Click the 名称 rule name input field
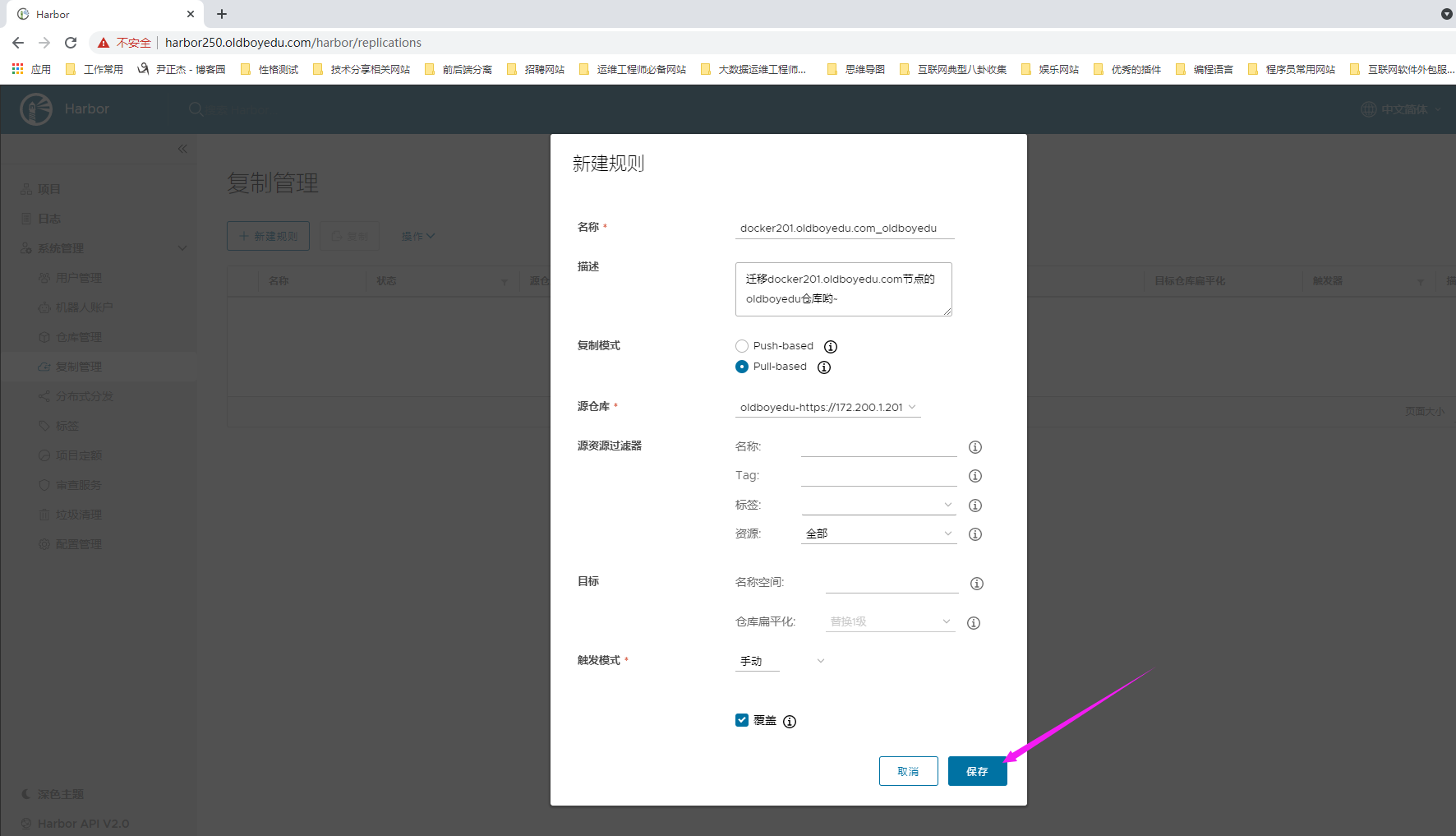Image resolution: width=1456 pixels, height=836 pixels. click(x=845, y=229)
